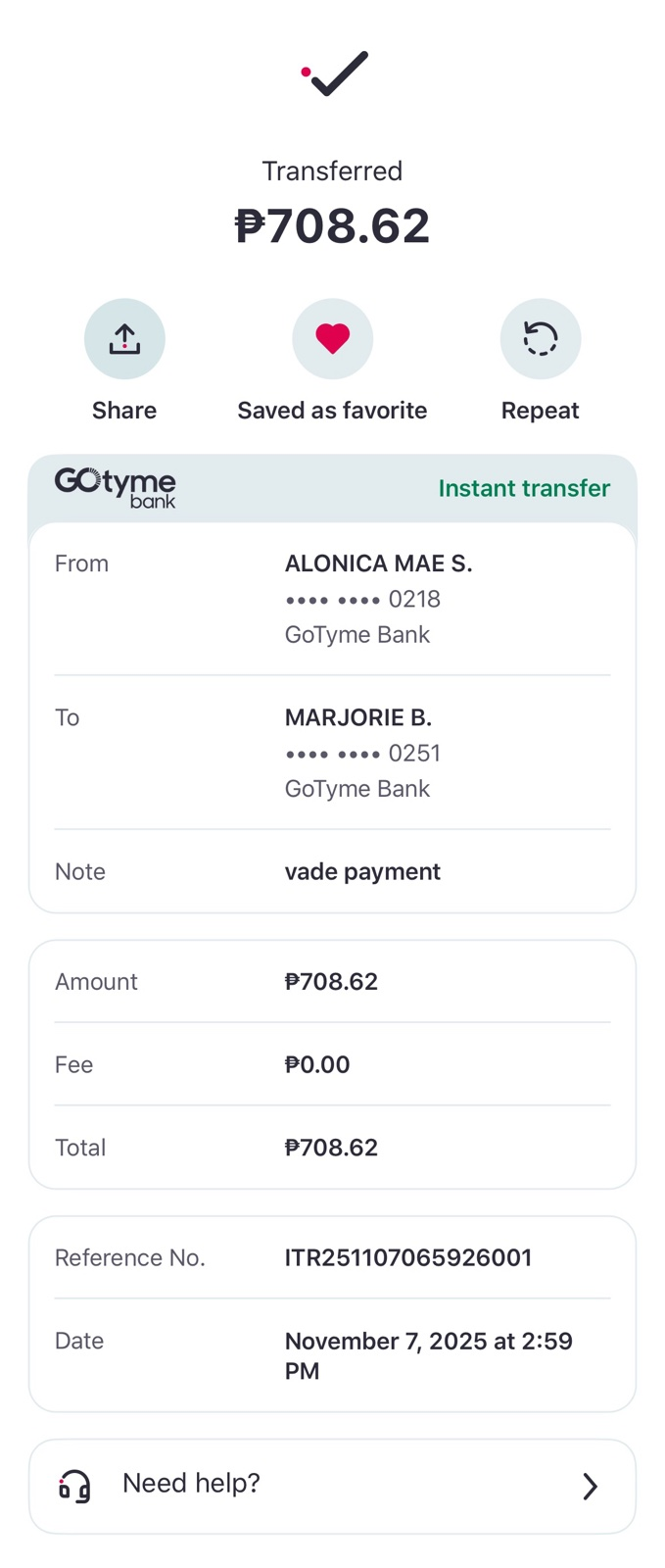Tap the vade payment note text
This screenshot has width=665, height=1568.
coord(362,871)
